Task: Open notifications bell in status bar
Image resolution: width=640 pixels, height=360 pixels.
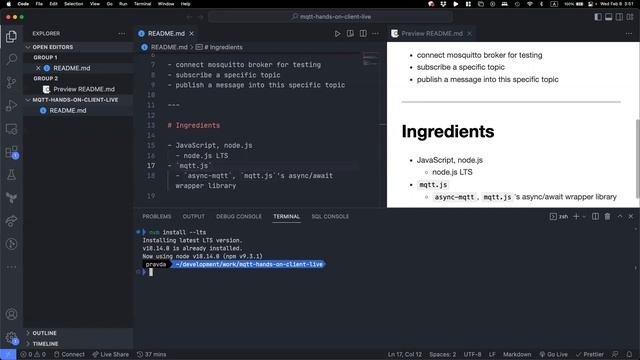Action: tap(629, 354)
